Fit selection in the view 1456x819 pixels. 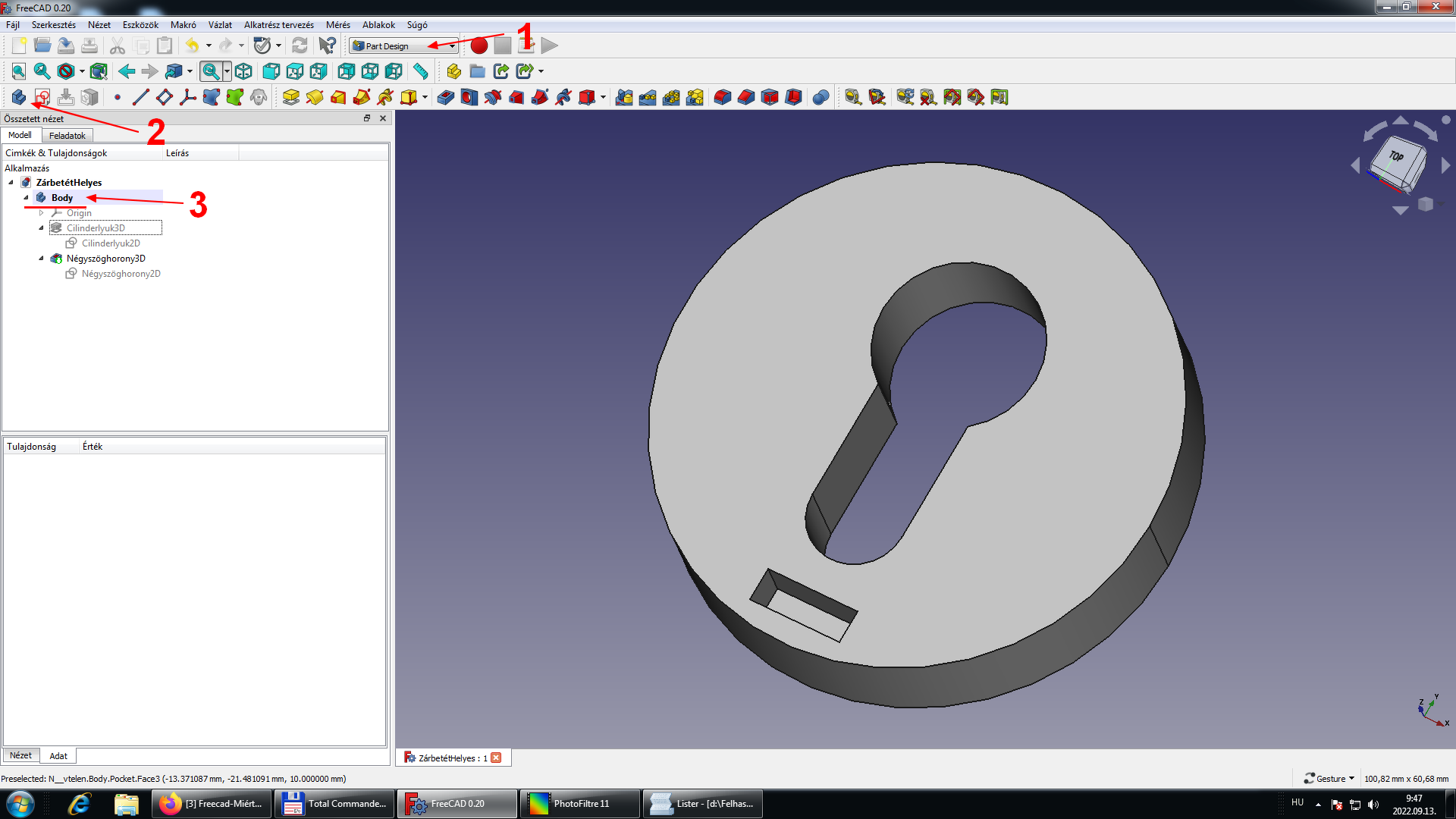pos(42,71)
